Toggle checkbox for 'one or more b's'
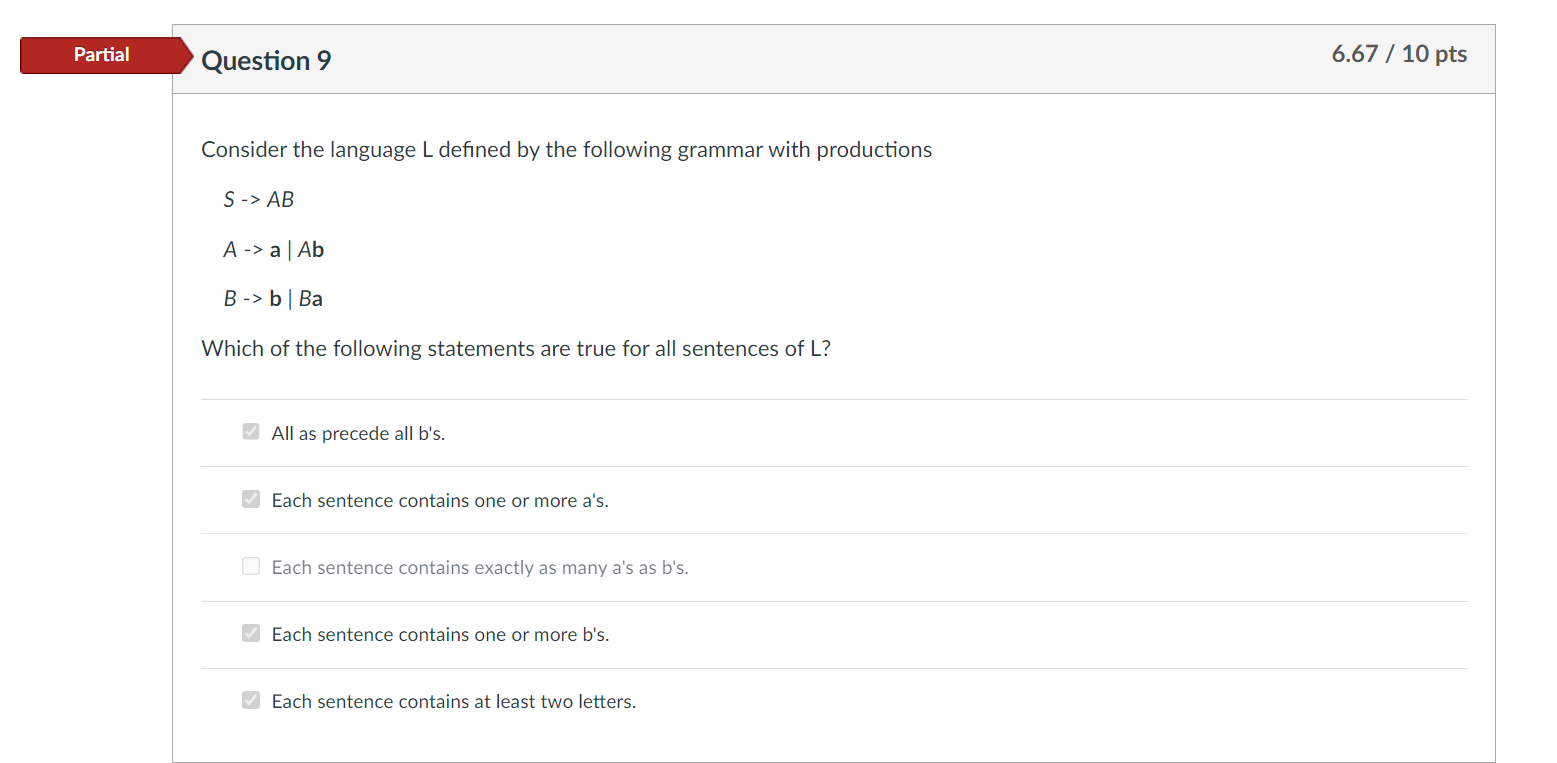The width and height of the screenshot is (1557, 763). (x=251, y=633)
